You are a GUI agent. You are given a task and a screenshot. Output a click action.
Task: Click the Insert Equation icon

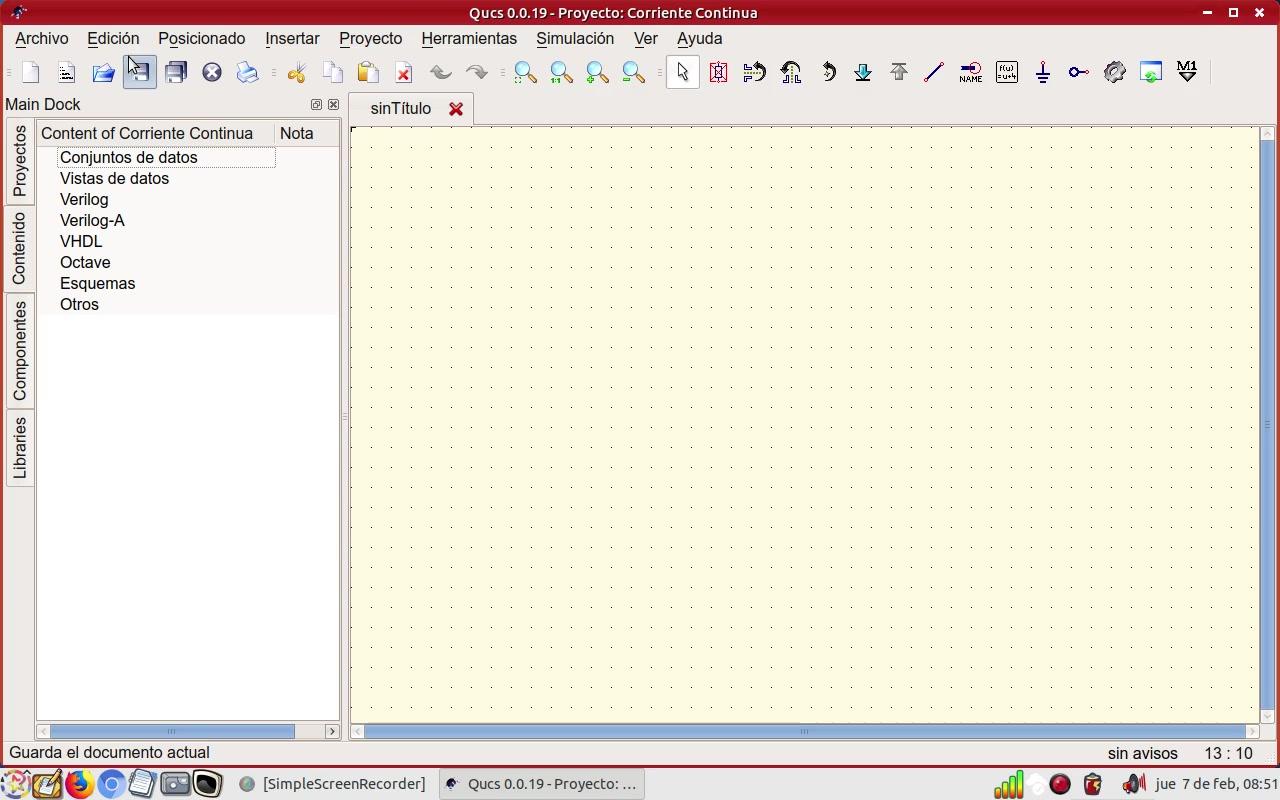pyautogui.click(x=1006, y=72)
